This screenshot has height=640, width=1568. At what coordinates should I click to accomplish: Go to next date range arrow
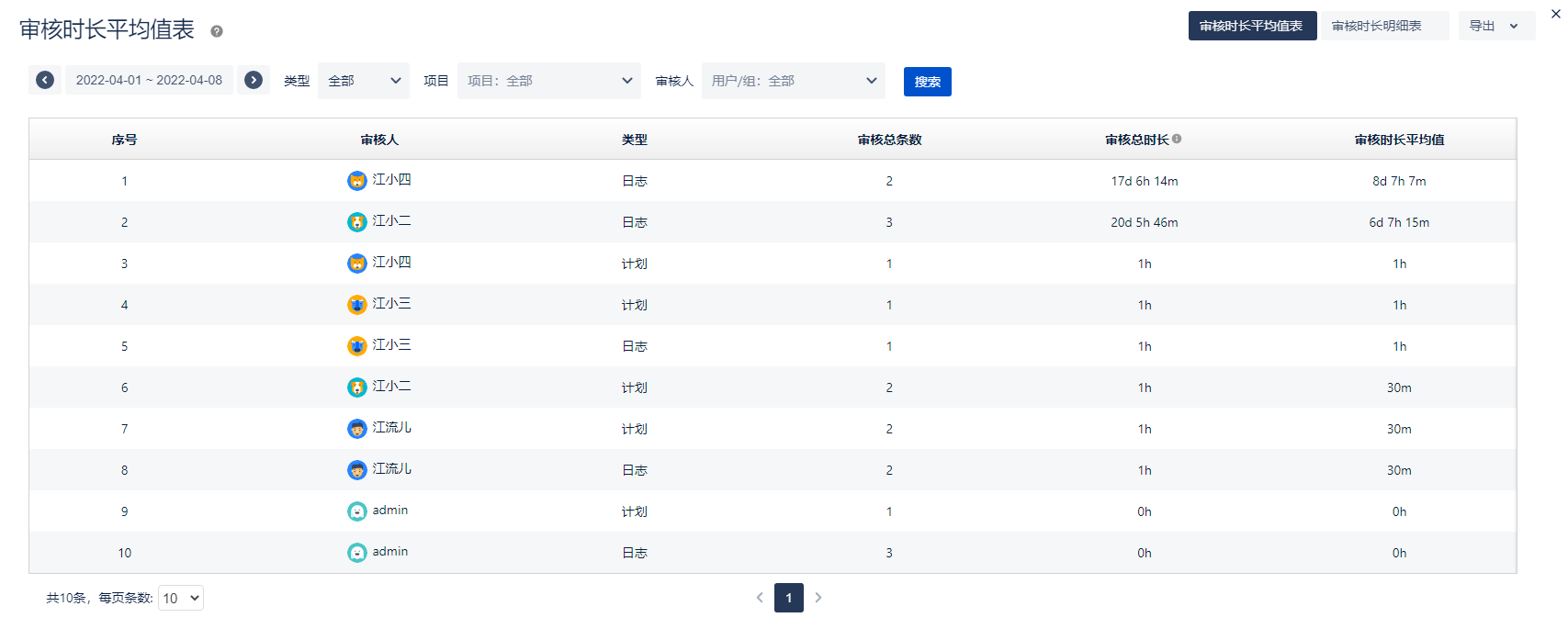point(254,80)
